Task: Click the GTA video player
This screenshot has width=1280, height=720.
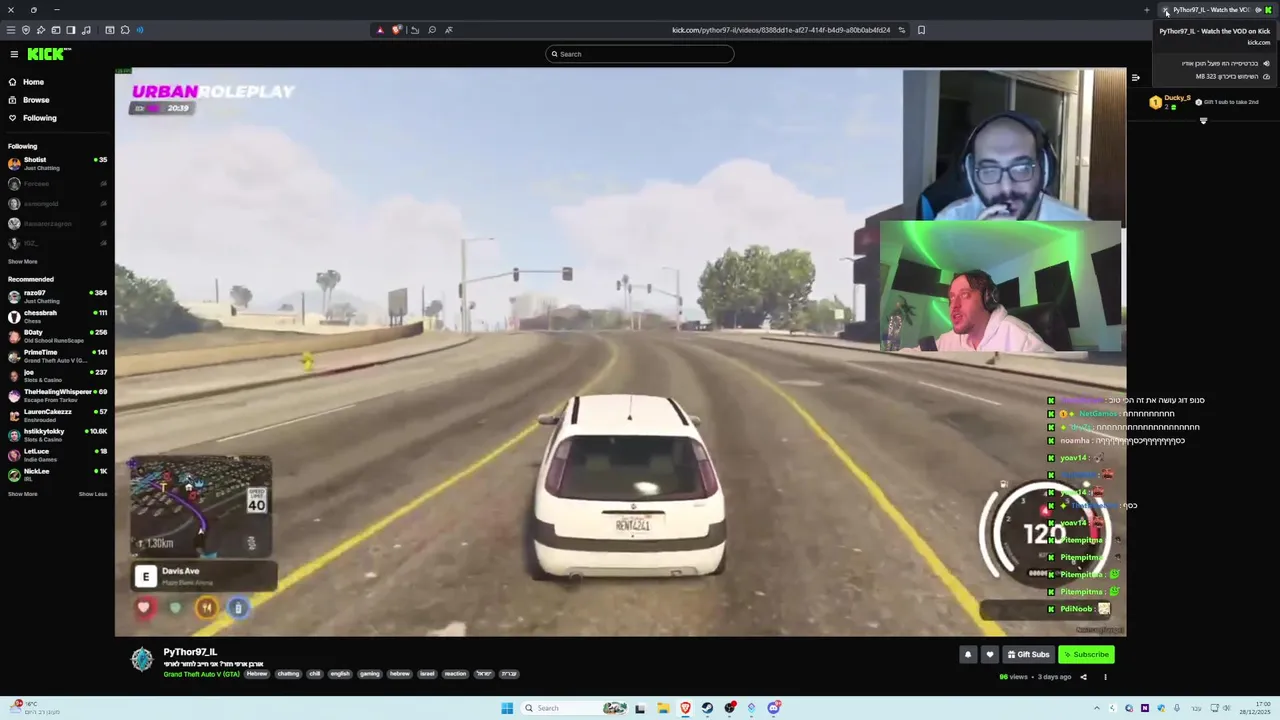Action: [620, 352]
